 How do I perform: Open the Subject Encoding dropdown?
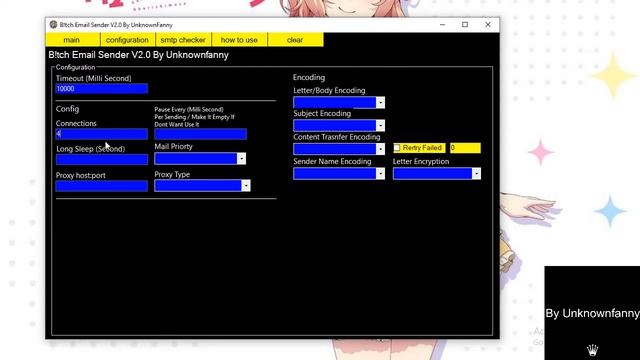tap(380, 125)
